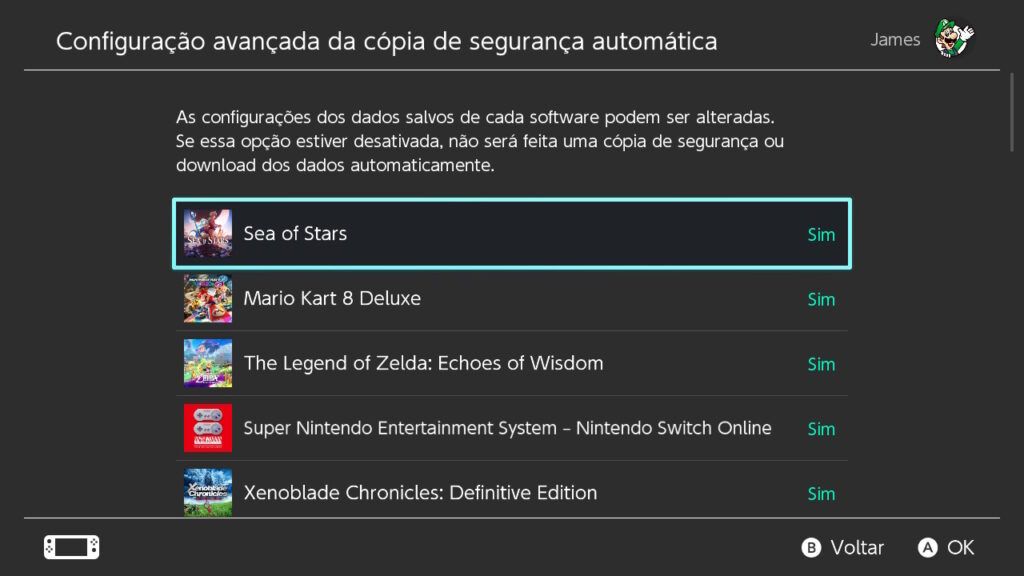Click the controller icon in the bottom bar
This screenshot has width=1024, height=576.
pyautogui.click(x=71, y=547)
